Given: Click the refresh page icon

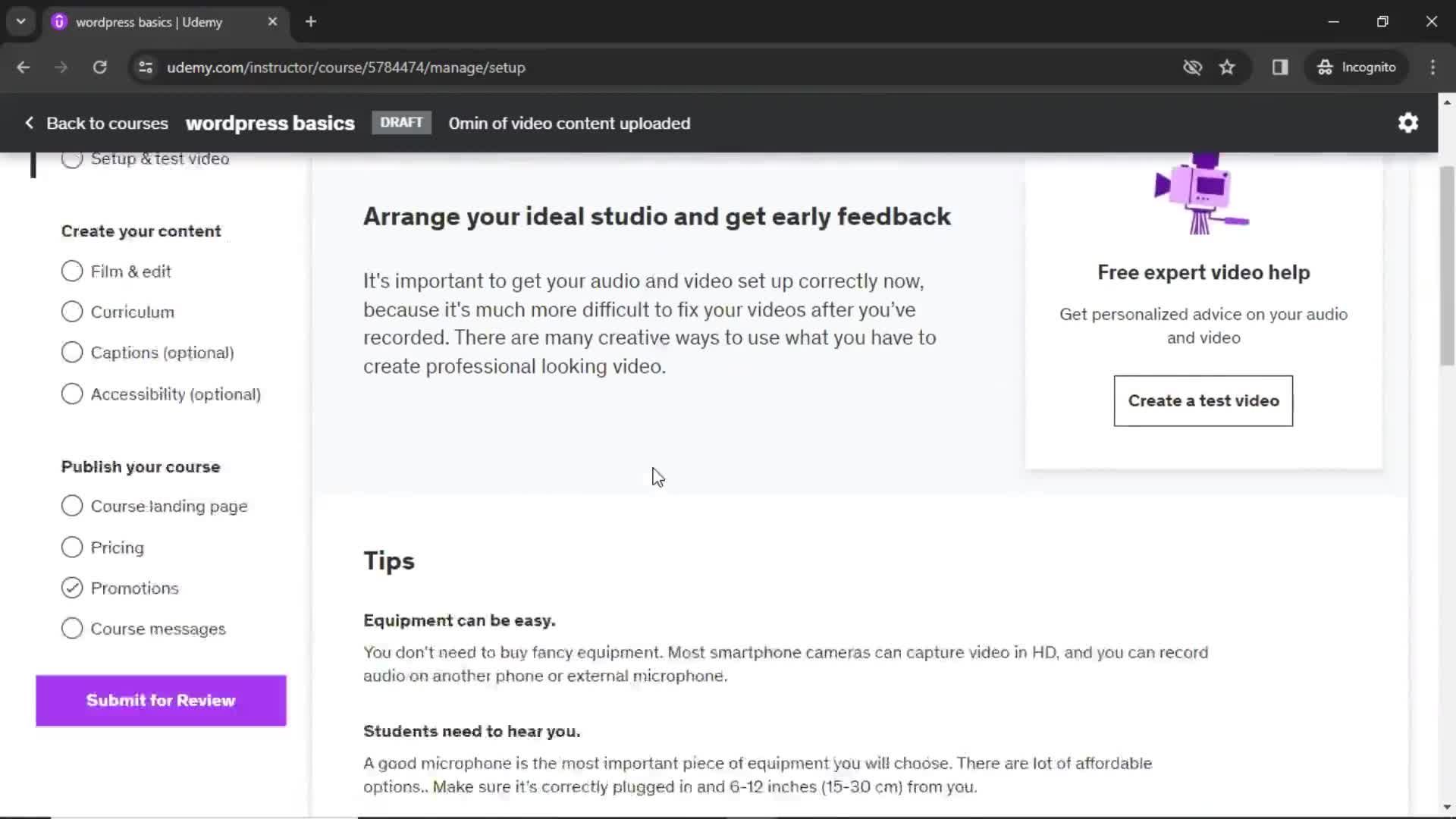Looking at the screenshot, I should coord(100,67).
